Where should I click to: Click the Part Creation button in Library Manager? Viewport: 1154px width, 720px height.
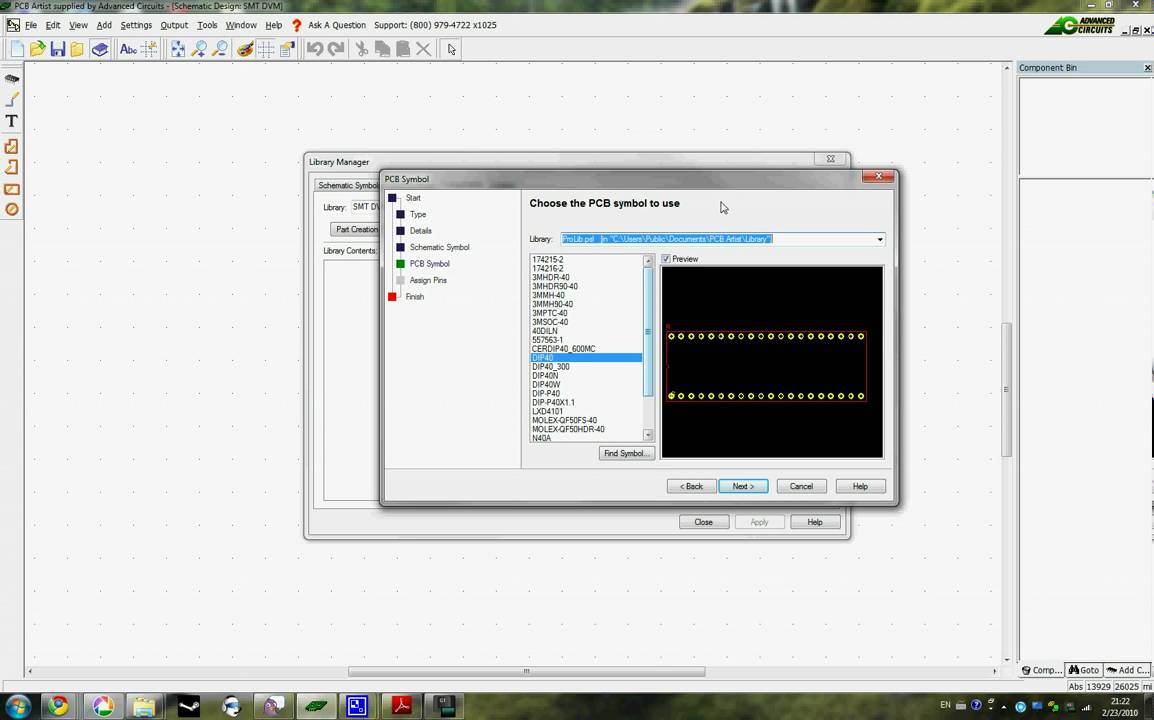click(x=355, y=230)
